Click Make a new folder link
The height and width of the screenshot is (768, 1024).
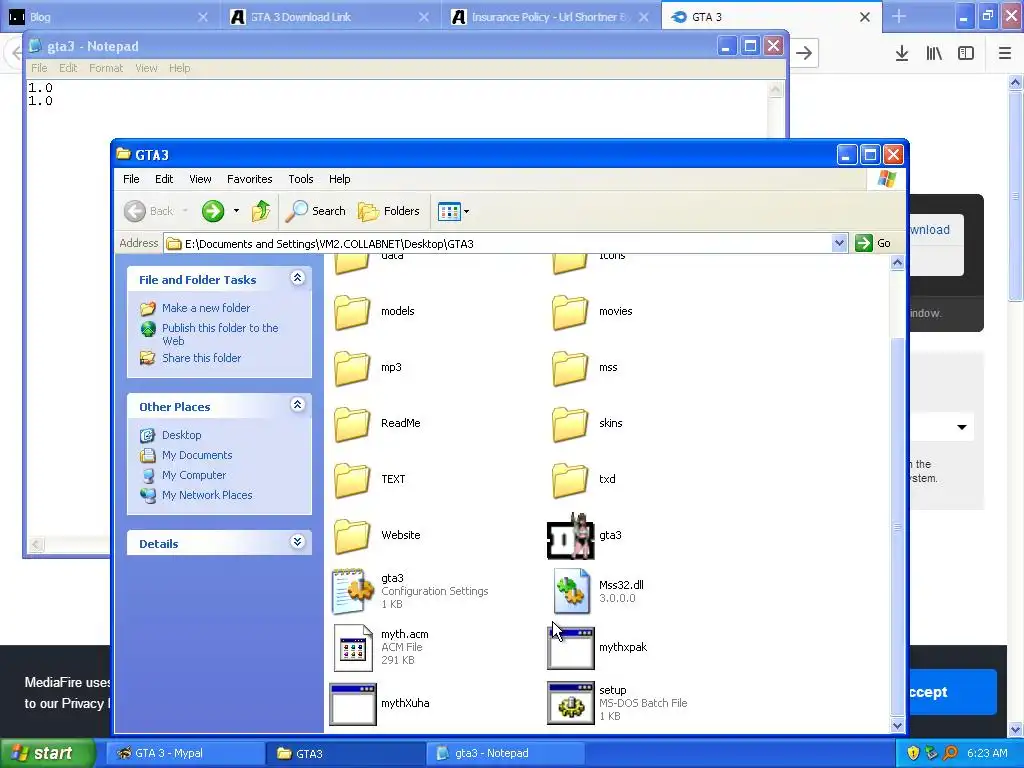coord(206,308)
